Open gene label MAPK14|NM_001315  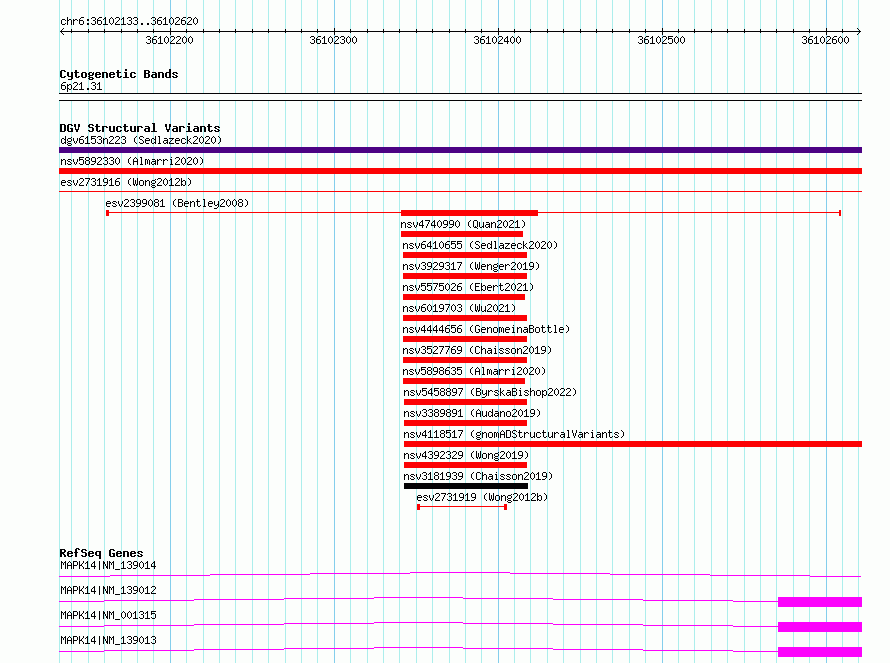coord(108,615)
